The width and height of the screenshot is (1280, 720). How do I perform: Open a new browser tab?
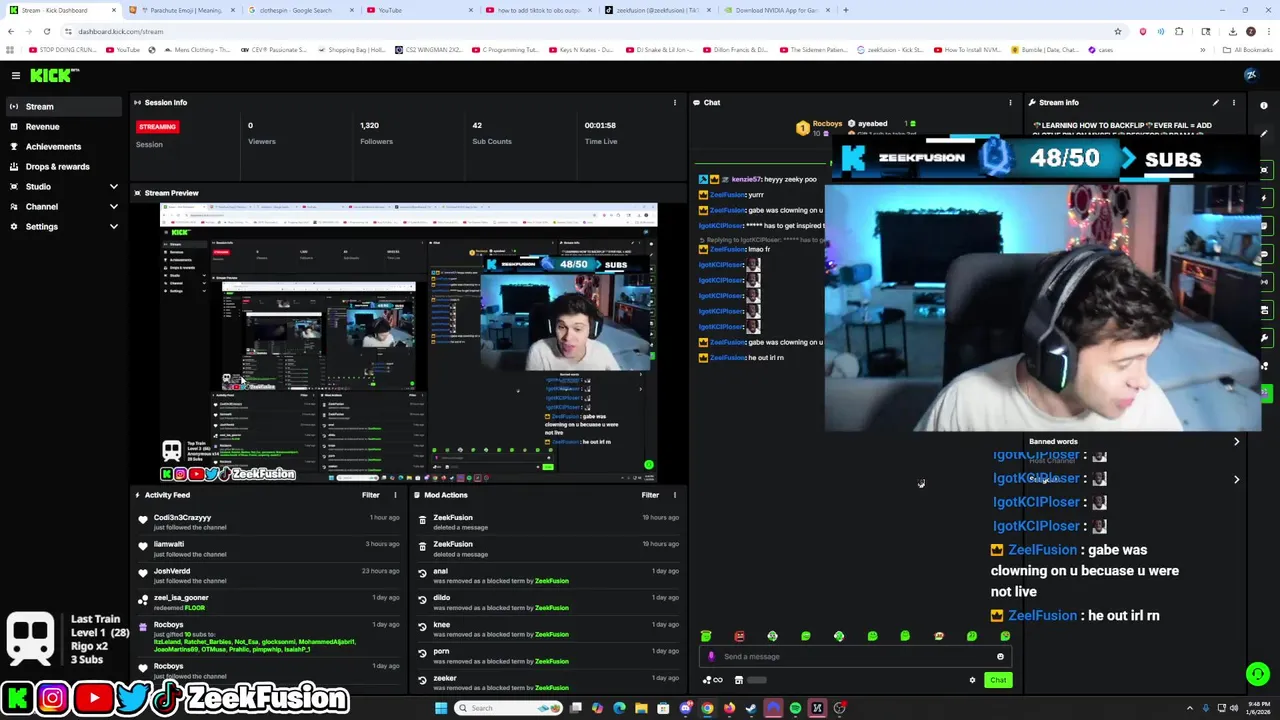[845, 10]
